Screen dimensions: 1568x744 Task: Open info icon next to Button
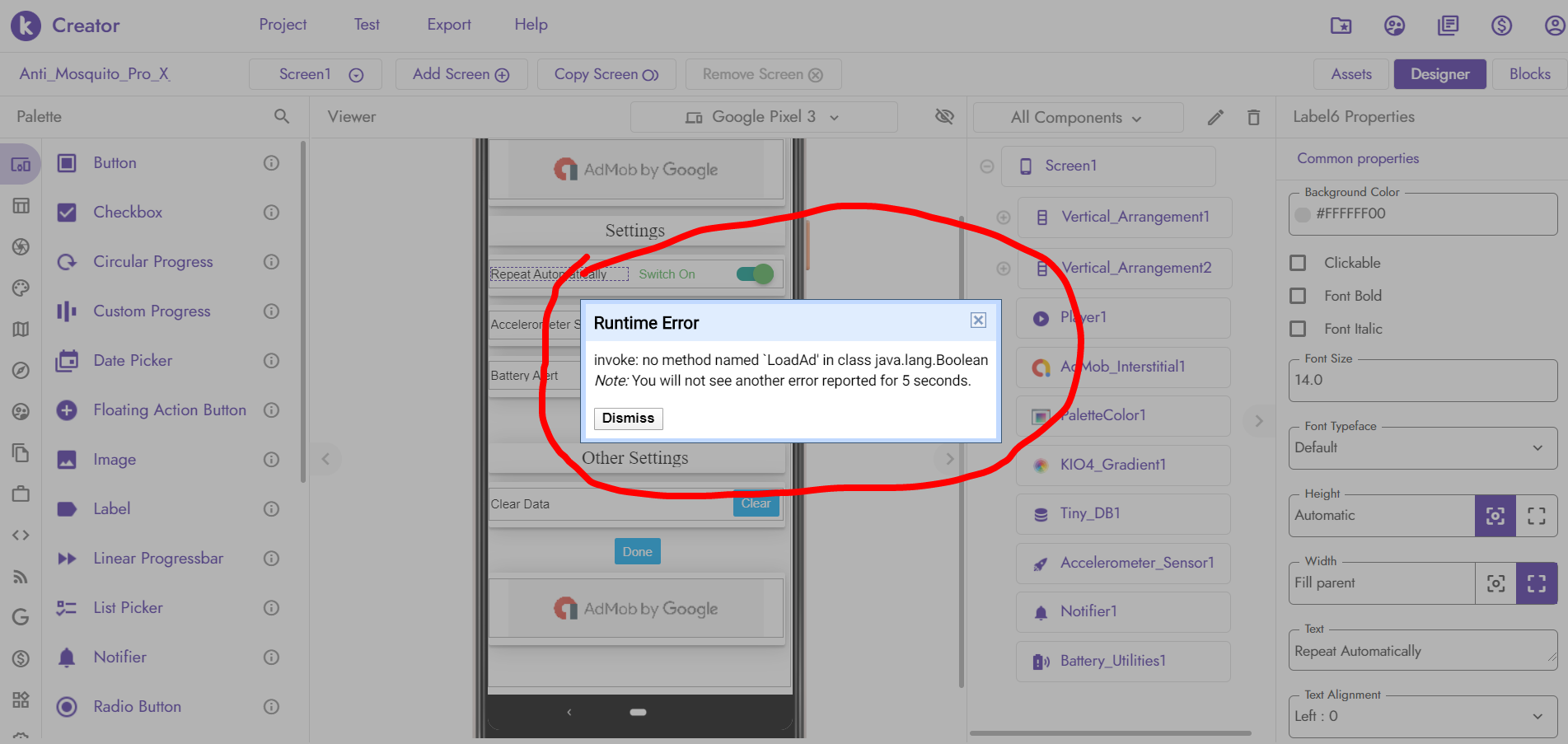pyautogui.click(x=271, y=163)
